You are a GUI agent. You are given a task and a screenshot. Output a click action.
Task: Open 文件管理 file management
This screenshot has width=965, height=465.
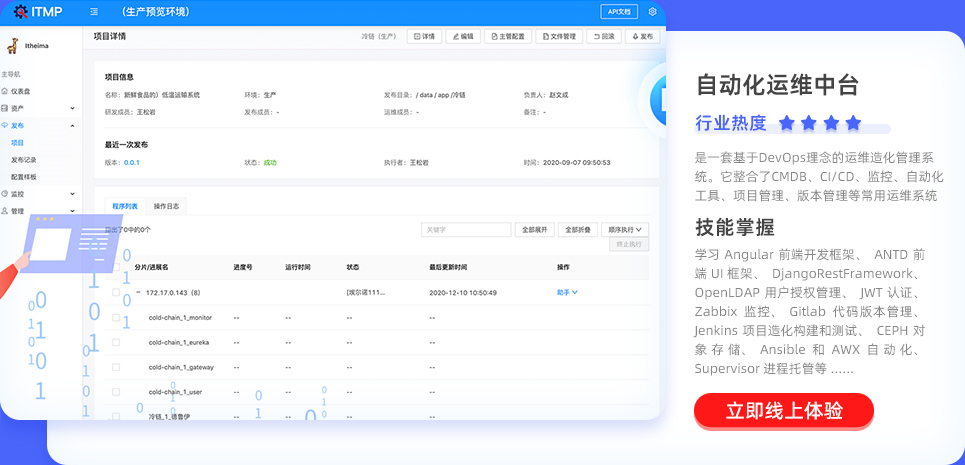coord(559,36)
